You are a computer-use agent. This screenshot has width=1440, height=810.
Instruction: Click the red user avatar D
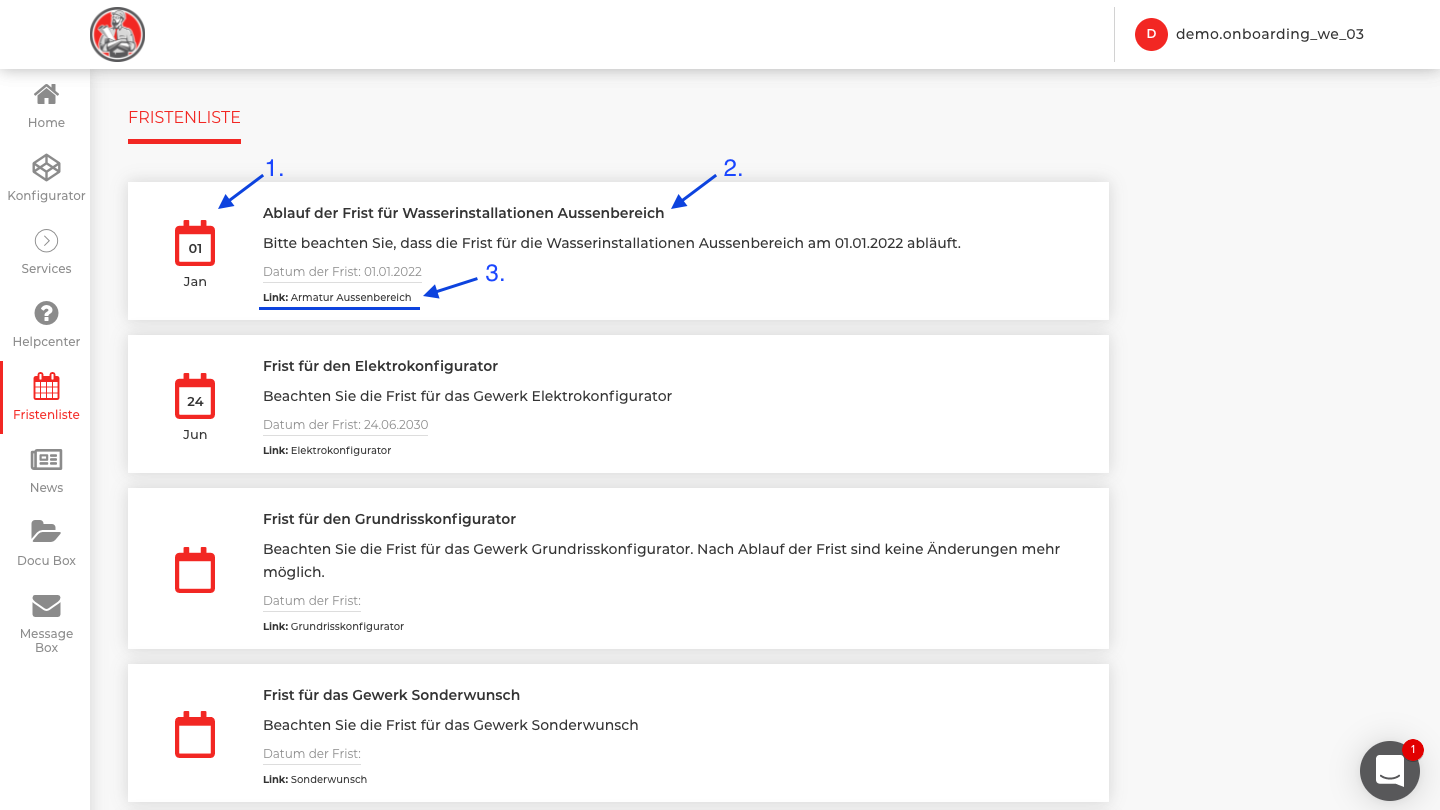point(1151,34)
